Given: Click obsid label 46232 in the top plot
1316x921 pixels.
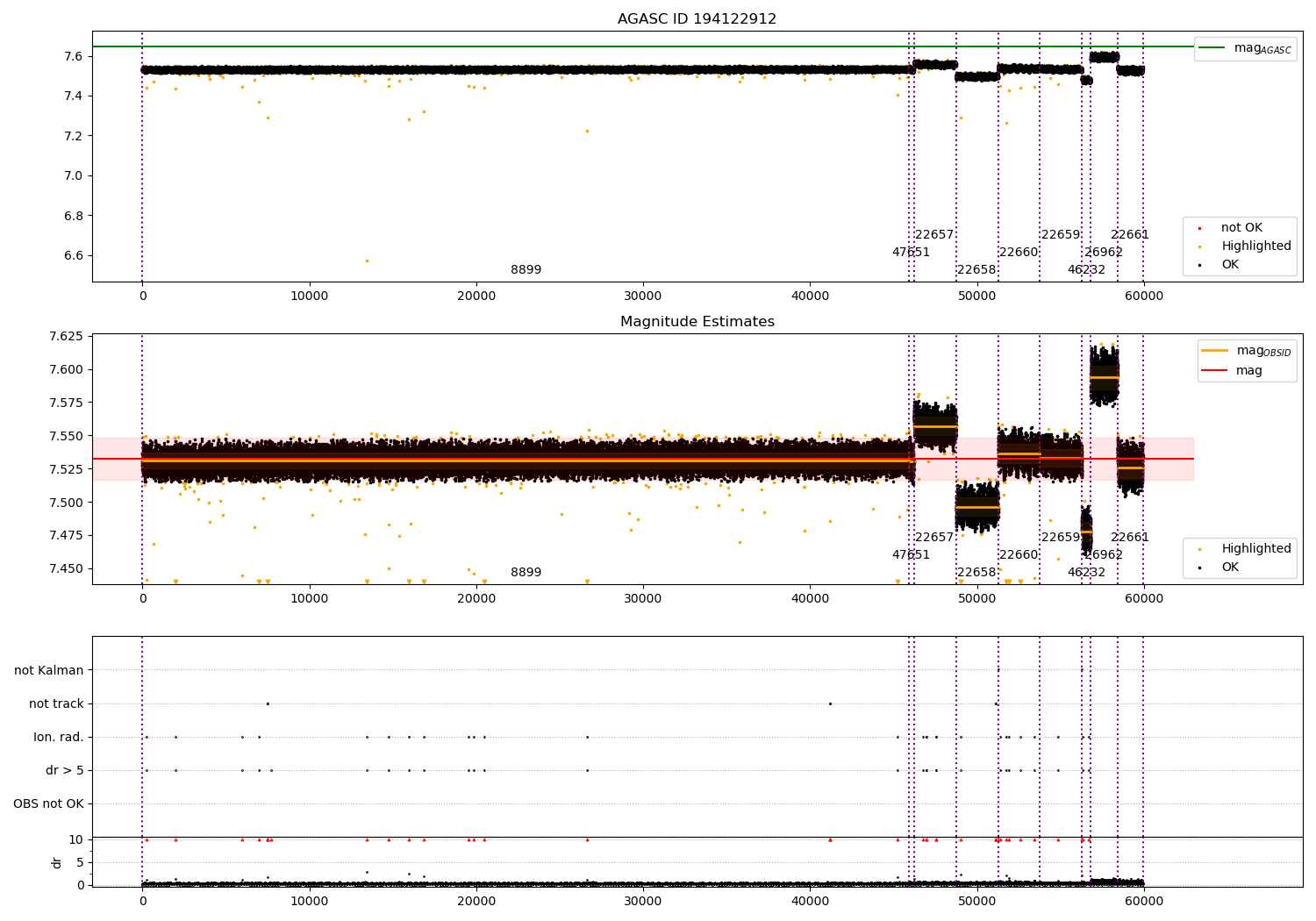Looking at the screenshot, I should (x=1086, y=270).
